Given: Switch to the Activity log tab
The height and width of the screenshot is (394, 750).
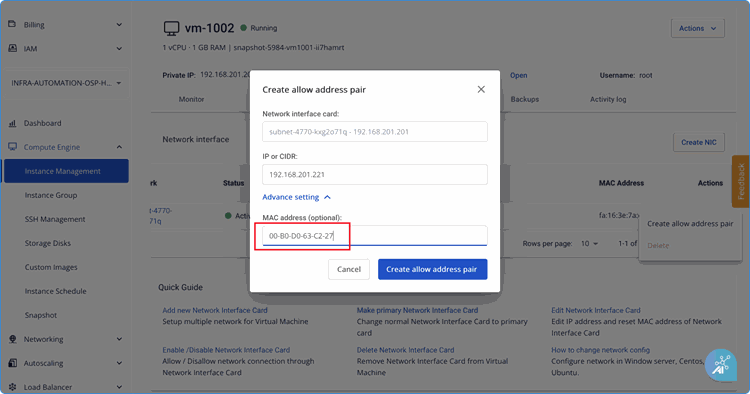Looking at the screenshot, I should tap(608, 99).
